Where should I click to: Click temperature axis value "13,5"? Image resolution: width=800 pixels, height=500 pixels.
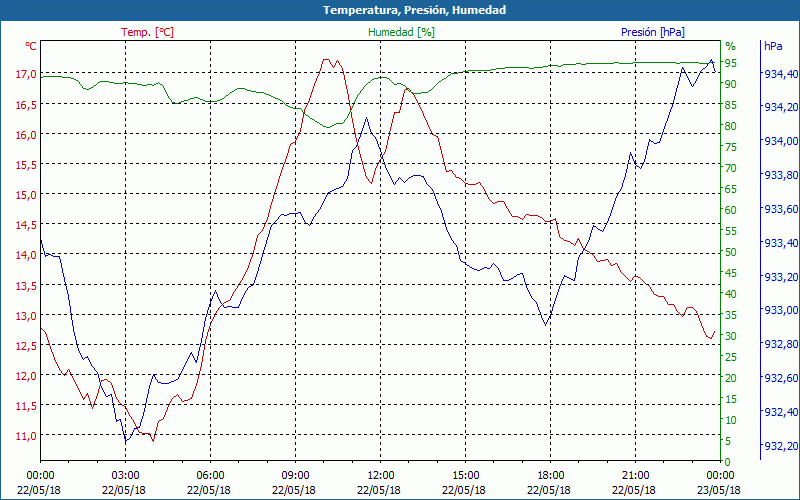tap(26, 285)
